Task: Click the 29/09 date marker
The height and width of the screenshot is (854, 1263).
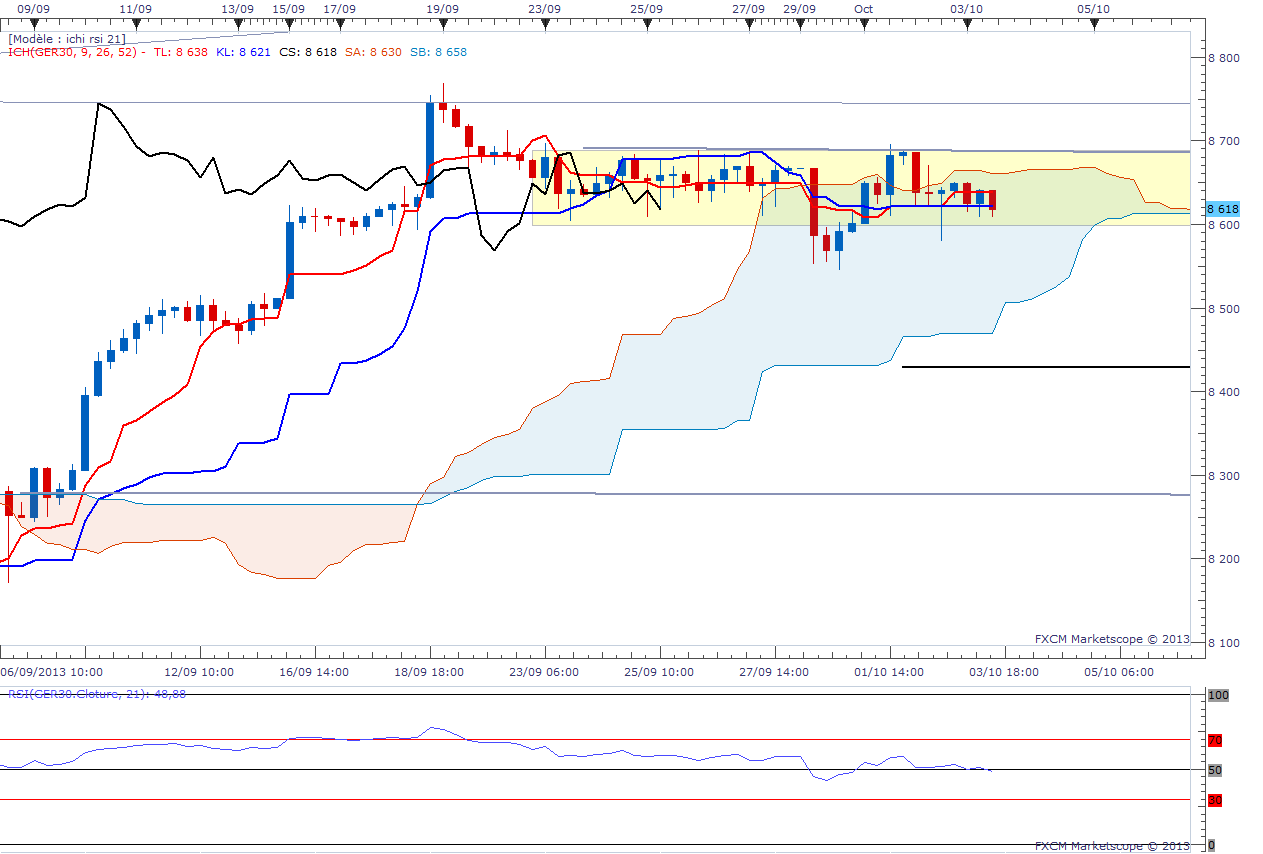Action: coord(799,9)
